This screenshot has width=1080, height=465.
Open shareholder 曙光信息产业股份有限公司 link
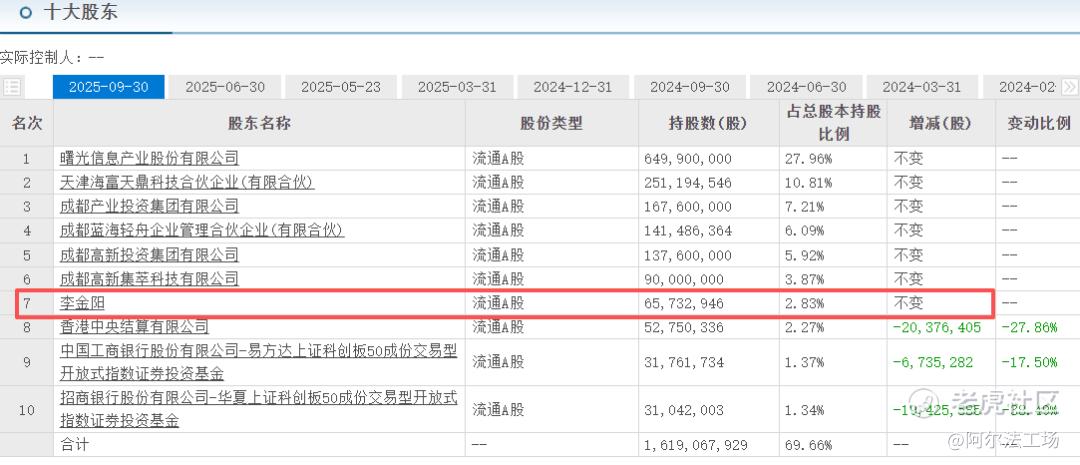pos(149,158)
